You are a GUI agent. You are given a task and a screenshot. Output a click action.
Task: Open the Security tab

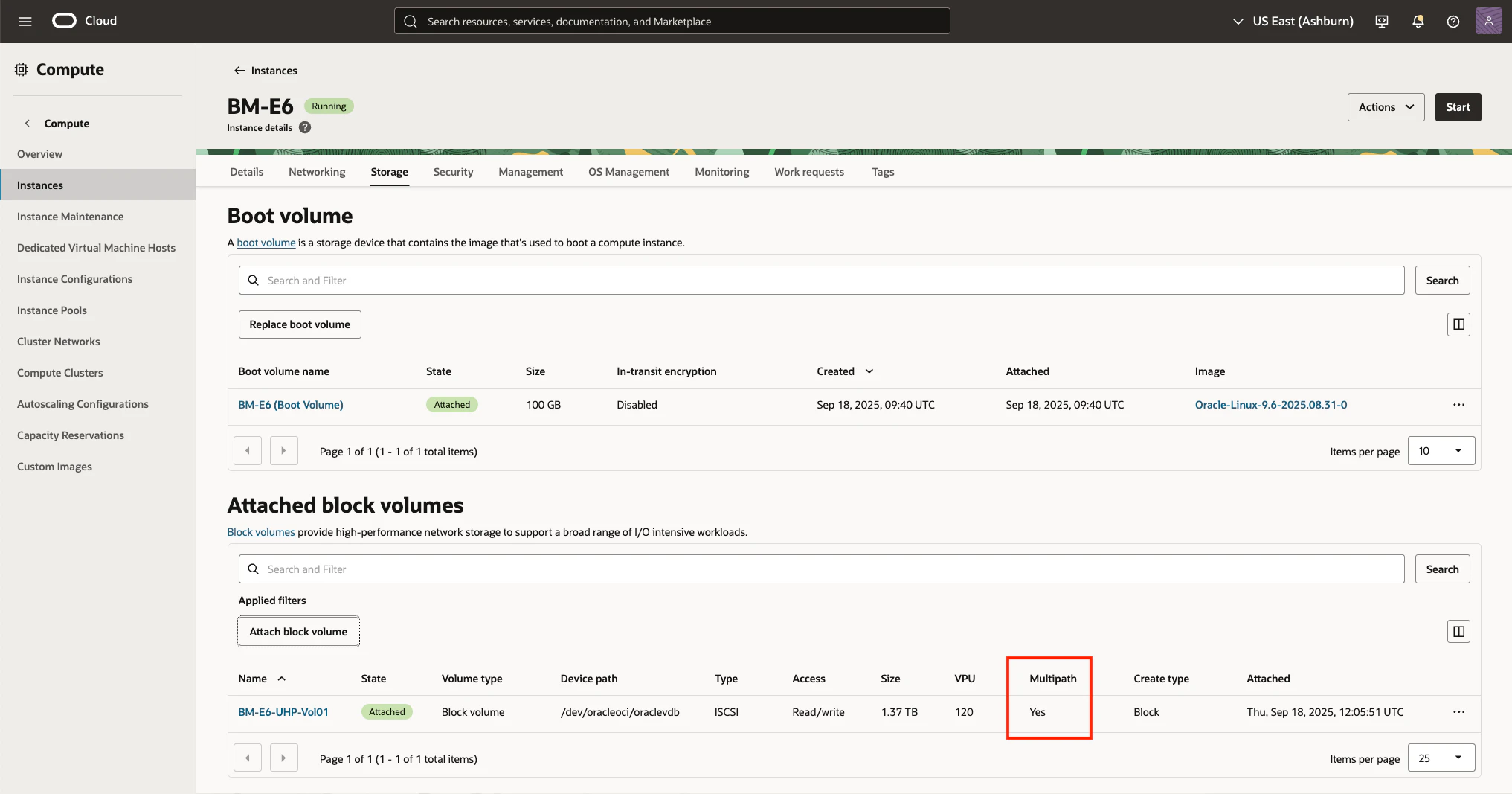[x=453, y=172]
